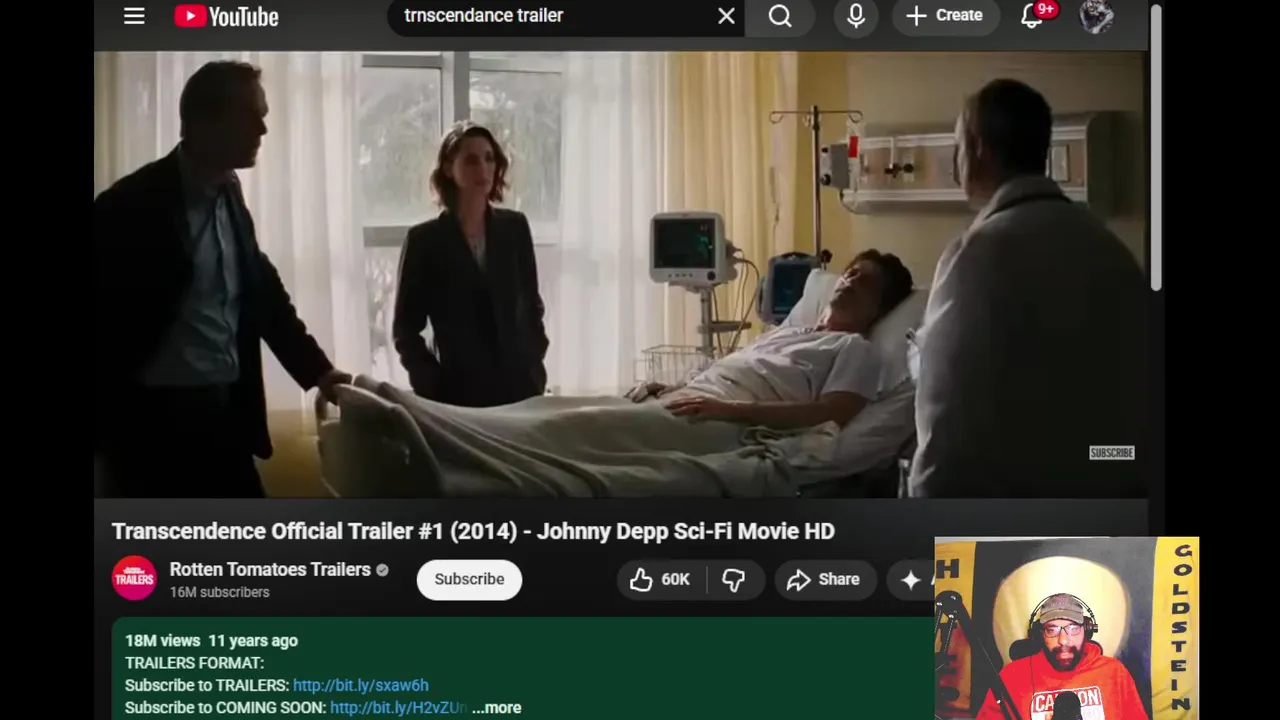Open the YouTube hamburger guide menu
The image size is (1280, 720).
134,16
